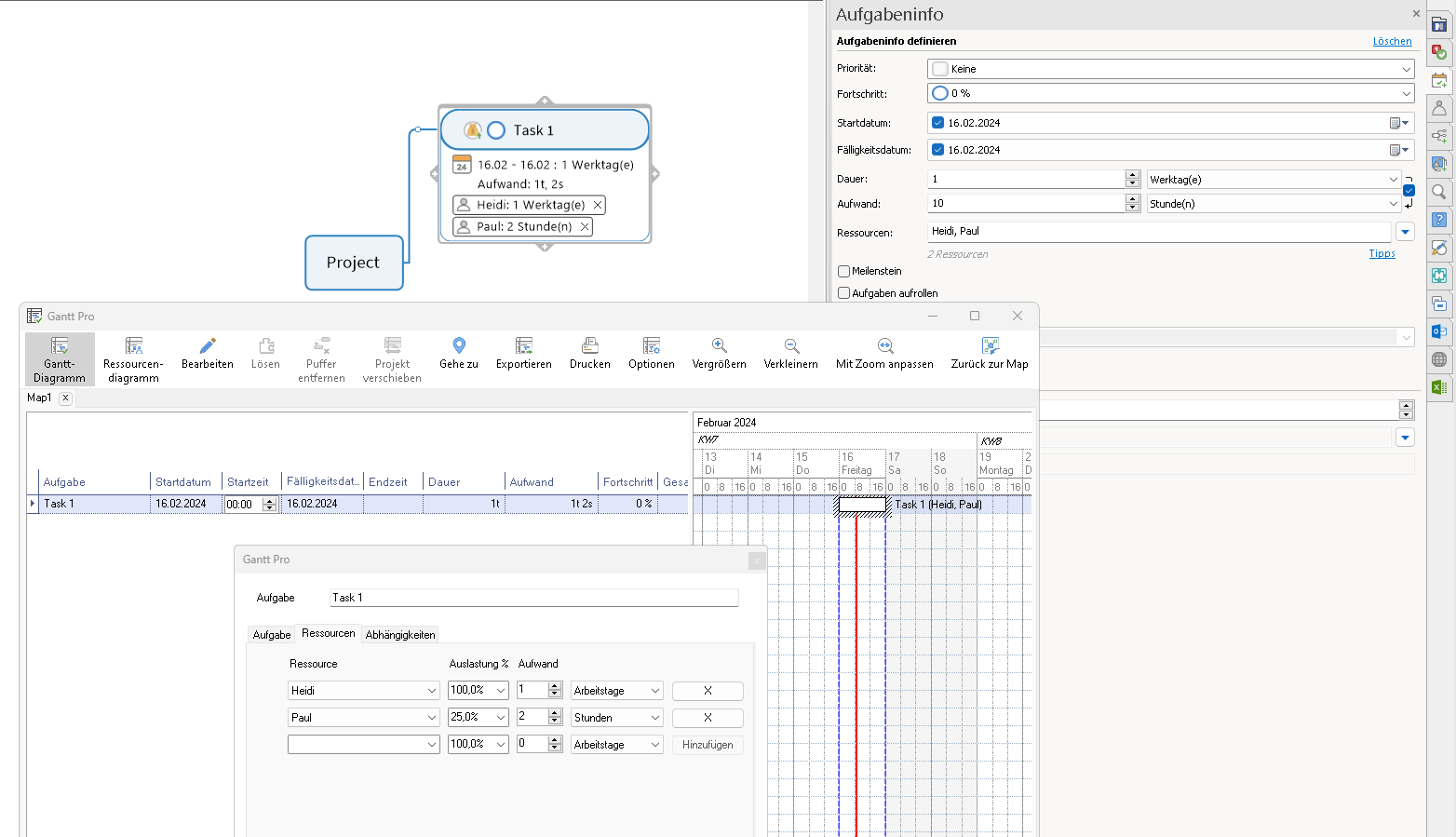Open the Exportieren tool

tap(524, 354)
